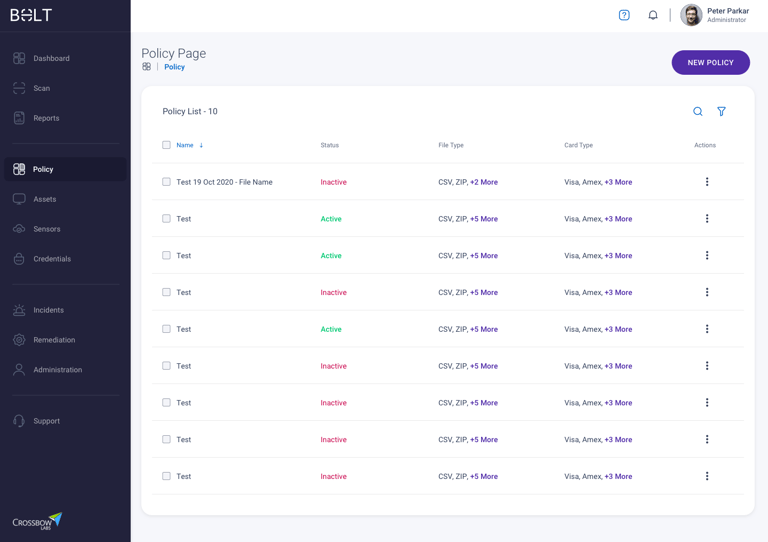Open notifications bell icon
Viewport: 768px width, 542px height.
pos(653,15)
